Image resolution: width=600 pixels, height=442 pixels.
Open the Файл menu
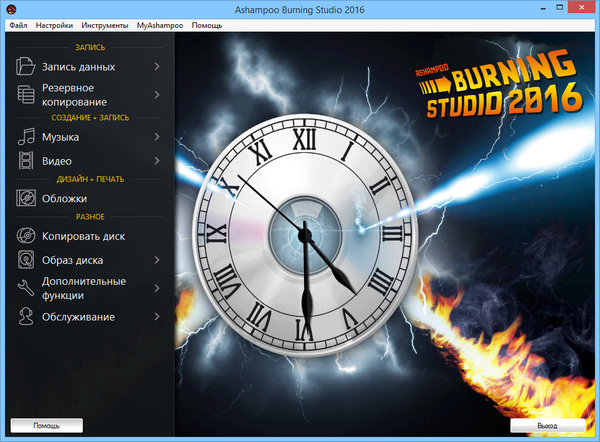(x=18, y=23)
